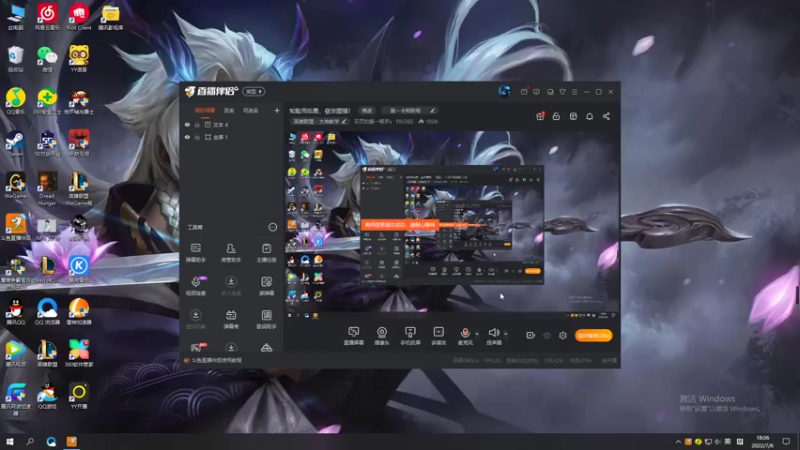The width and height of the screenshot is (800, 450).
Task: Open the 视频连麦 tool
Action: click(195, 286)
